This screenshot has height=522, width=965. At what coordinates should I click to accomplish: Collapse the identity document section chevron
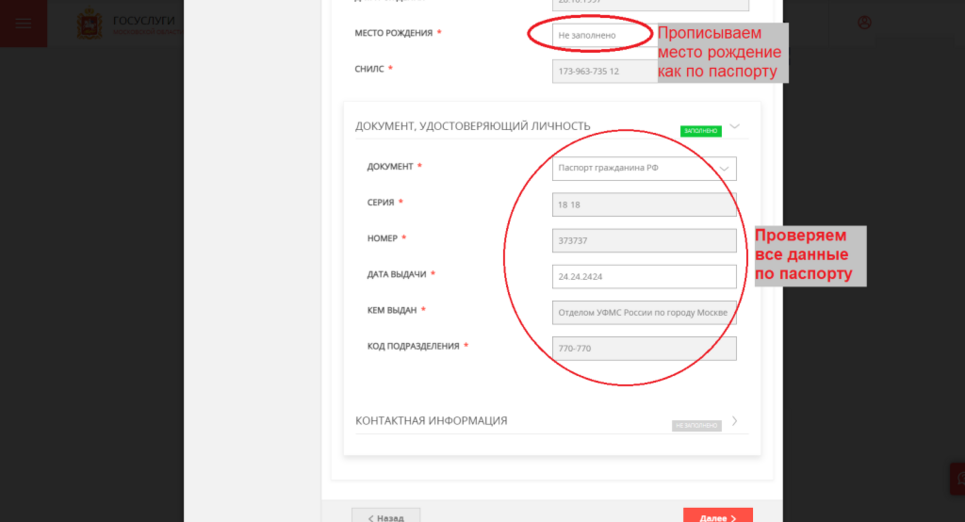pos(735,126)
